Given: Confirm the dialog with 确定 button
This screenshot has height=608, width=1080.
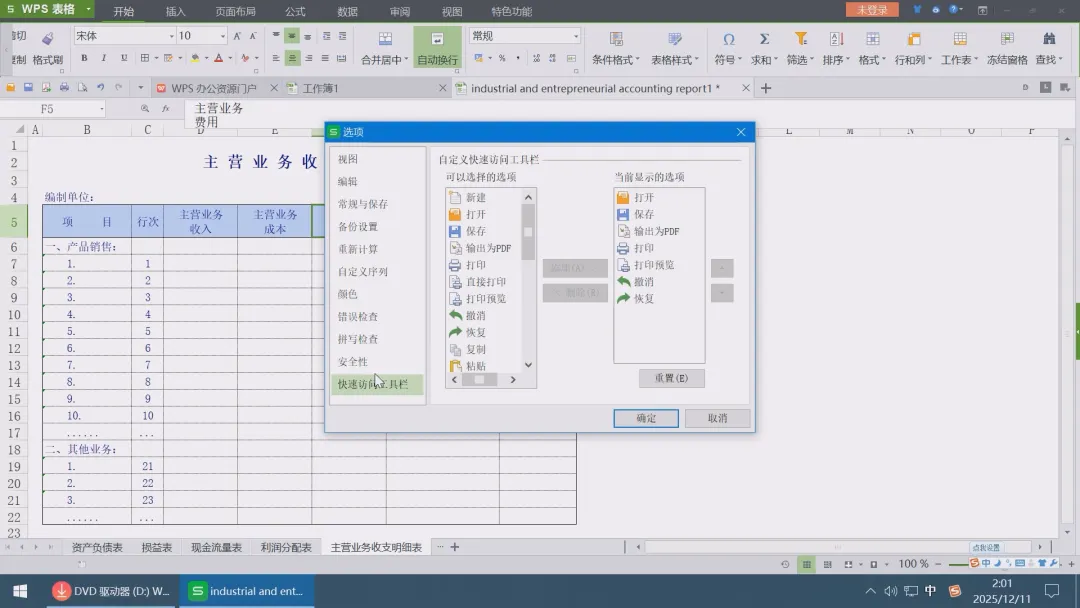Looking at the screenshot, I should pyautogui.click(x=646, y=418).
